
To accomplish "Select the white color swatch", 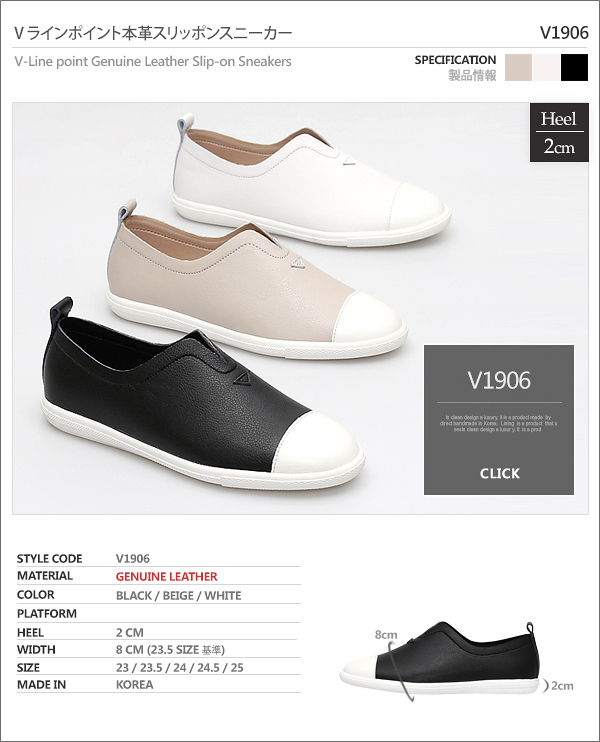I will [x=546, y=68].
